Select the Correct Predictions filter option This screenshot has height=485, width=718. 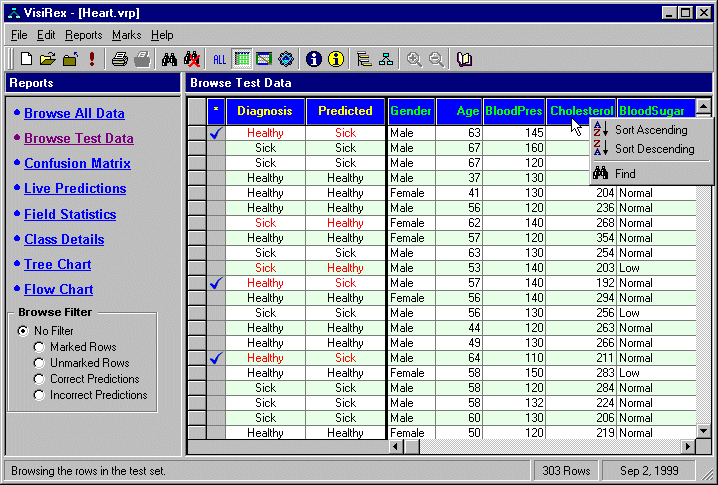pyautogui.click(x=39, y=379)
